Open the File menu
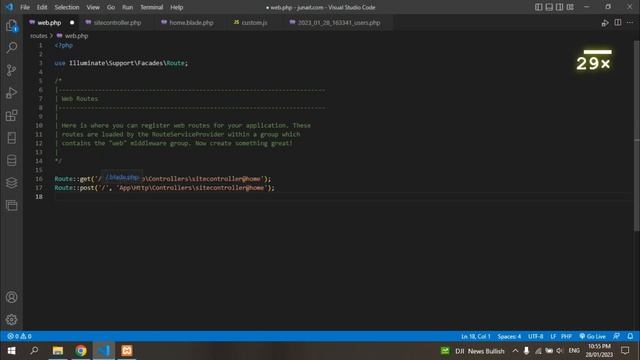Image resolution: width=640 pixels, height=360 pixels. point(25,7)
